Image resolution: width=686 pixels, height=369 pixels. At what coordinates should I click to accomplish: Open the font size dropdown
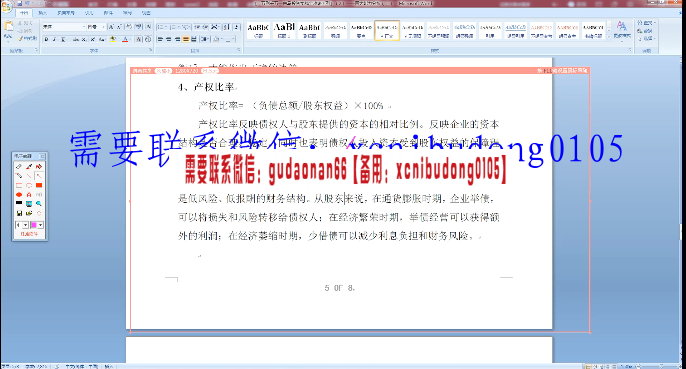click(x=103, y=27)
